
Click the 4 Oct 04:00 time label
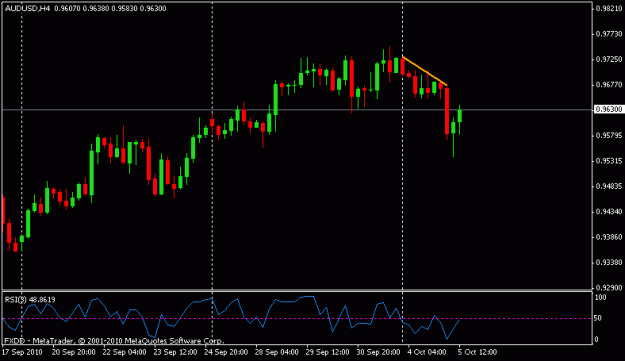click(427, 352)
